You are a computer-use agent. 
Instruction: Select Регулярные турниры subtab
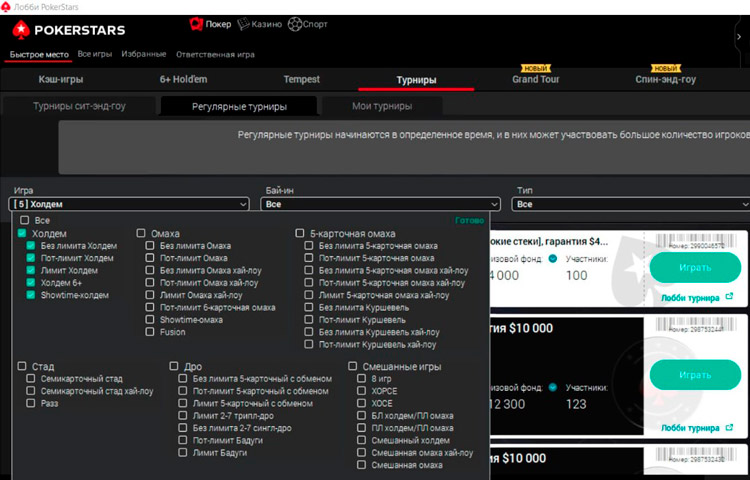pos(239,106)
